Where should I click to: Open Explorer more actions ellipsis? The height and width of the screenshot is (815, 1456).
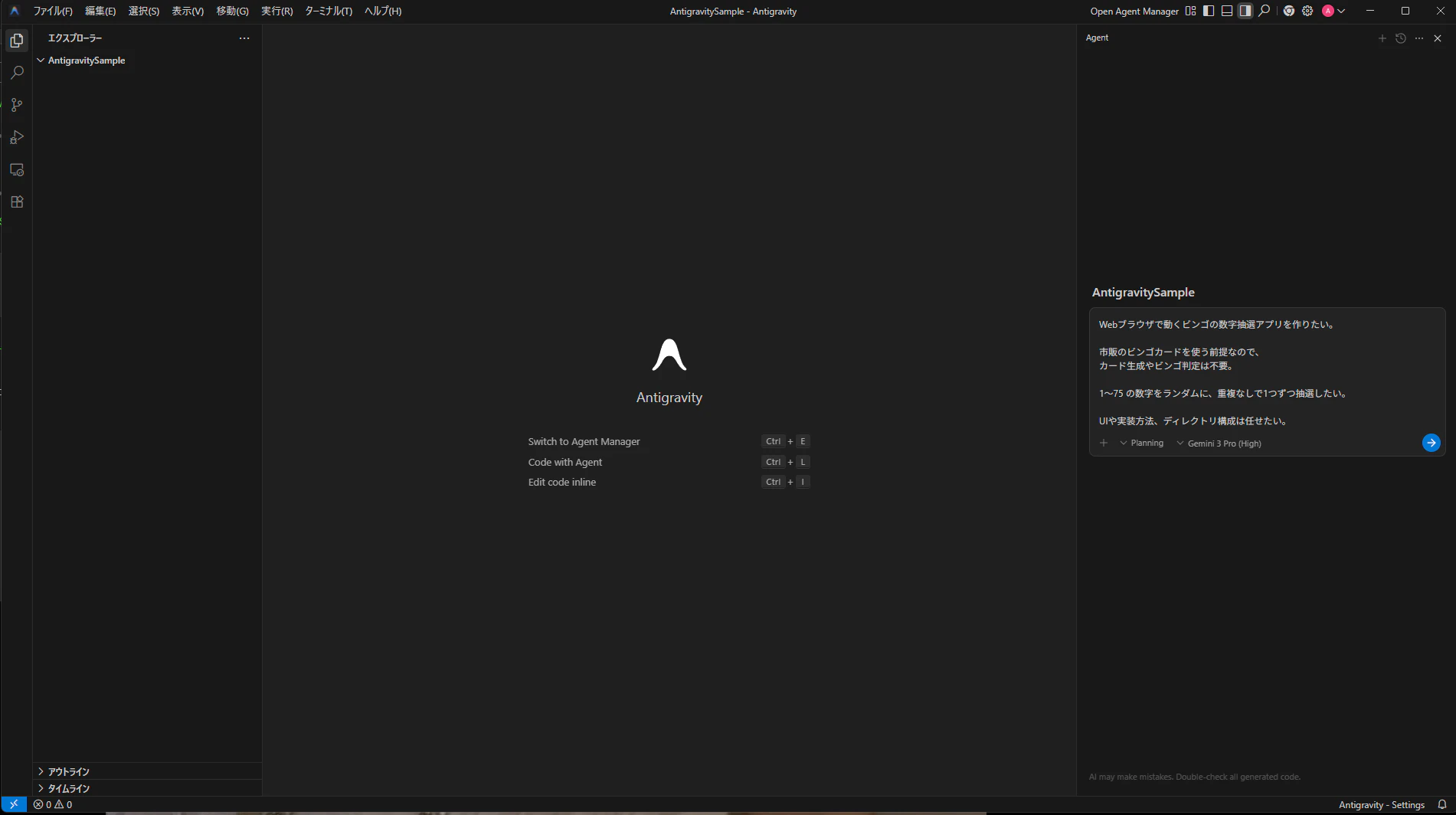point(244,38)
